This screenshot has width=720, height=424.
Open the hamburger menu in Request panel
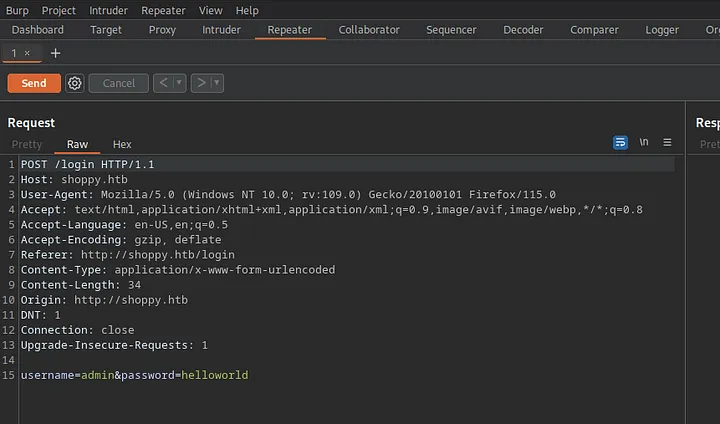click(x=667, y=143)
